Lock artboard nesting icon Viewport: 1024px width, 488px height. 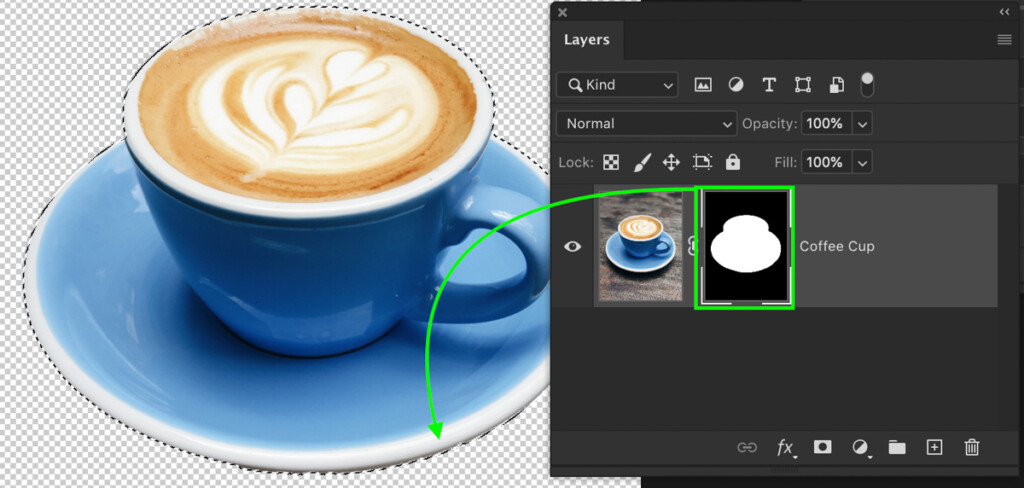click(702, 162)
